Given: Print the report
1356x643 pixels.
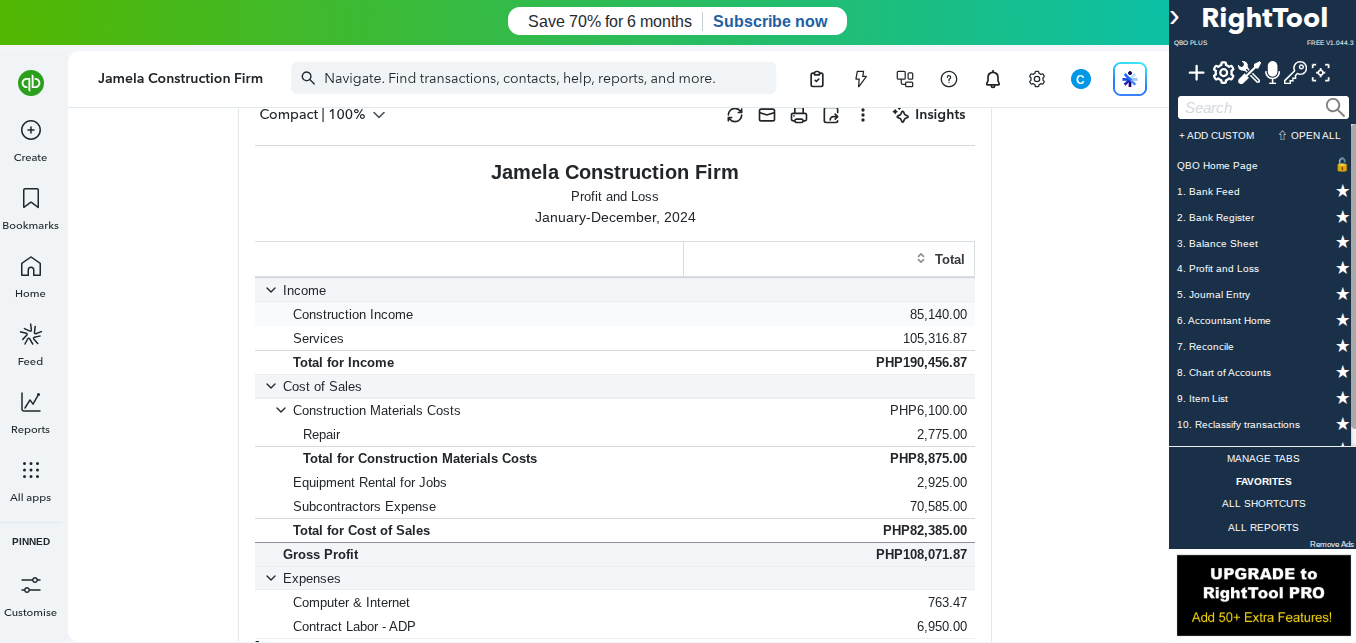Looking at the screenshot, I should click(799, 115).
